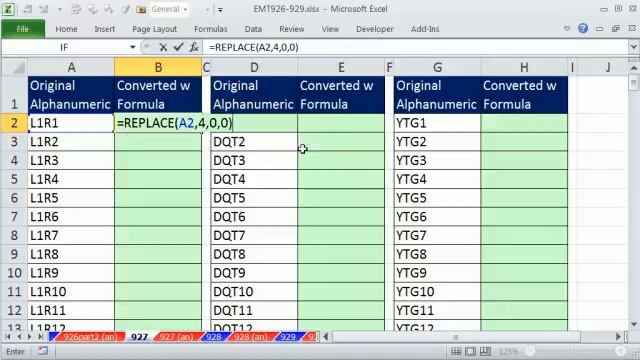
Task: Click cell A2 containing L1R1
Action: (71, 123)
